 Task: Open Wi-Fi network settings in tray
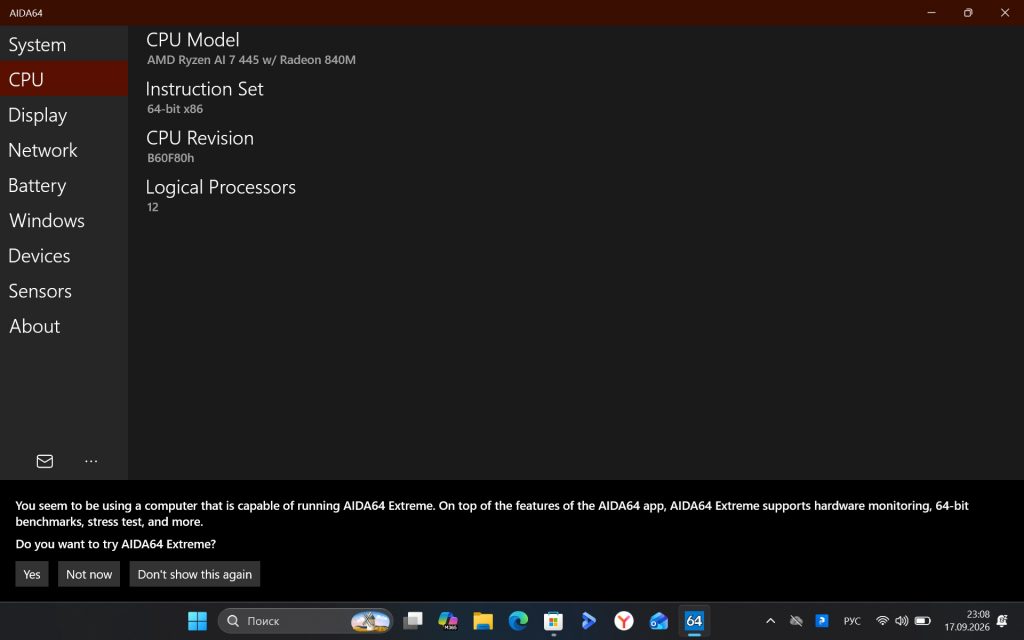point(882,621)
